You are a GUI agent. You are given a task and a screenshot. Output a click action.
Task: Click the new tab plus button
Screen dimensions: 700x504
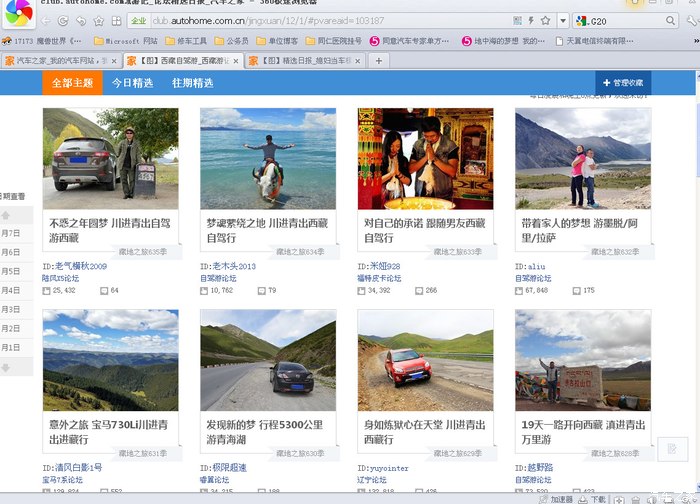coord(378,61)
